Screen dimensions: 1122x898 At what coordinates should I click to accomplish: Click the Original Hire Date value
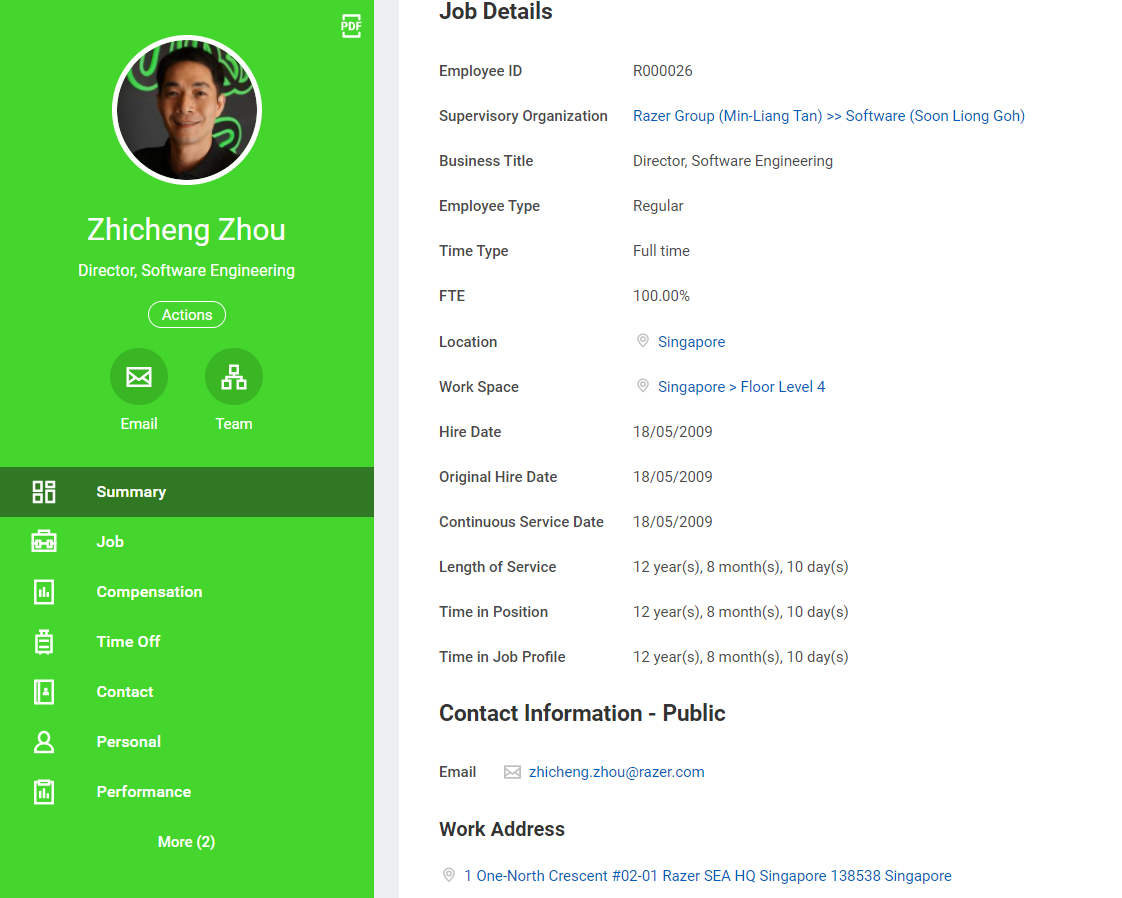673,477
